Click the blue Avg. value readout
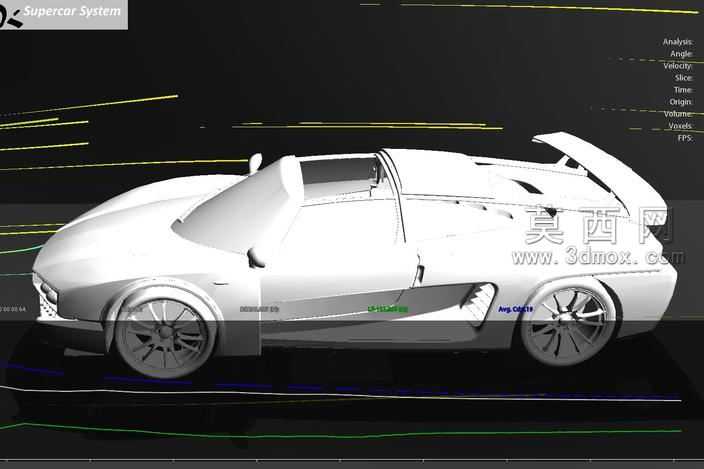The height and width of the screenshot is (469, 704). (x=515, y=309)
